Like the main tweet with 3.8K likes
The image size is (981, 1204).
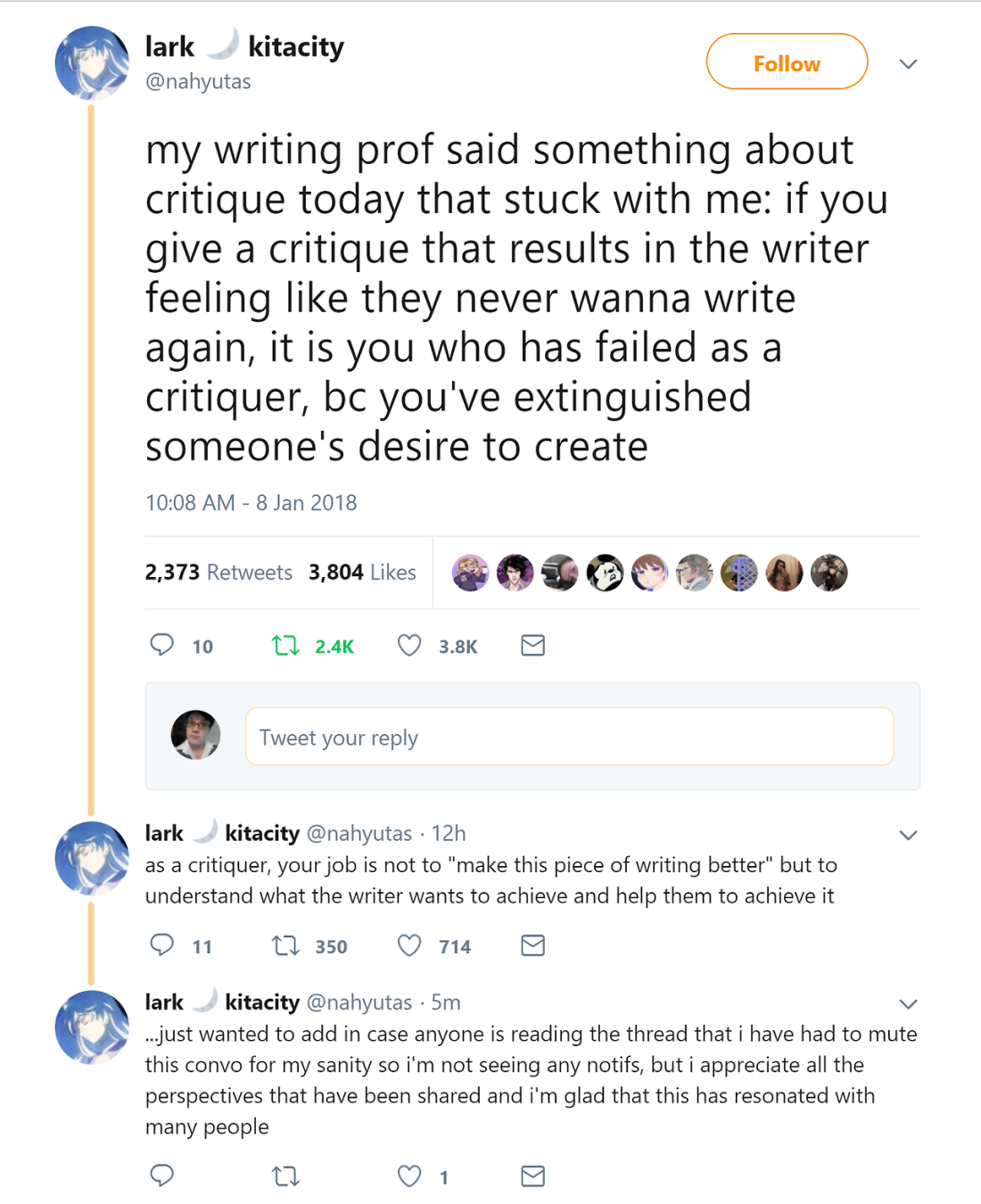(x=409, y=645)
